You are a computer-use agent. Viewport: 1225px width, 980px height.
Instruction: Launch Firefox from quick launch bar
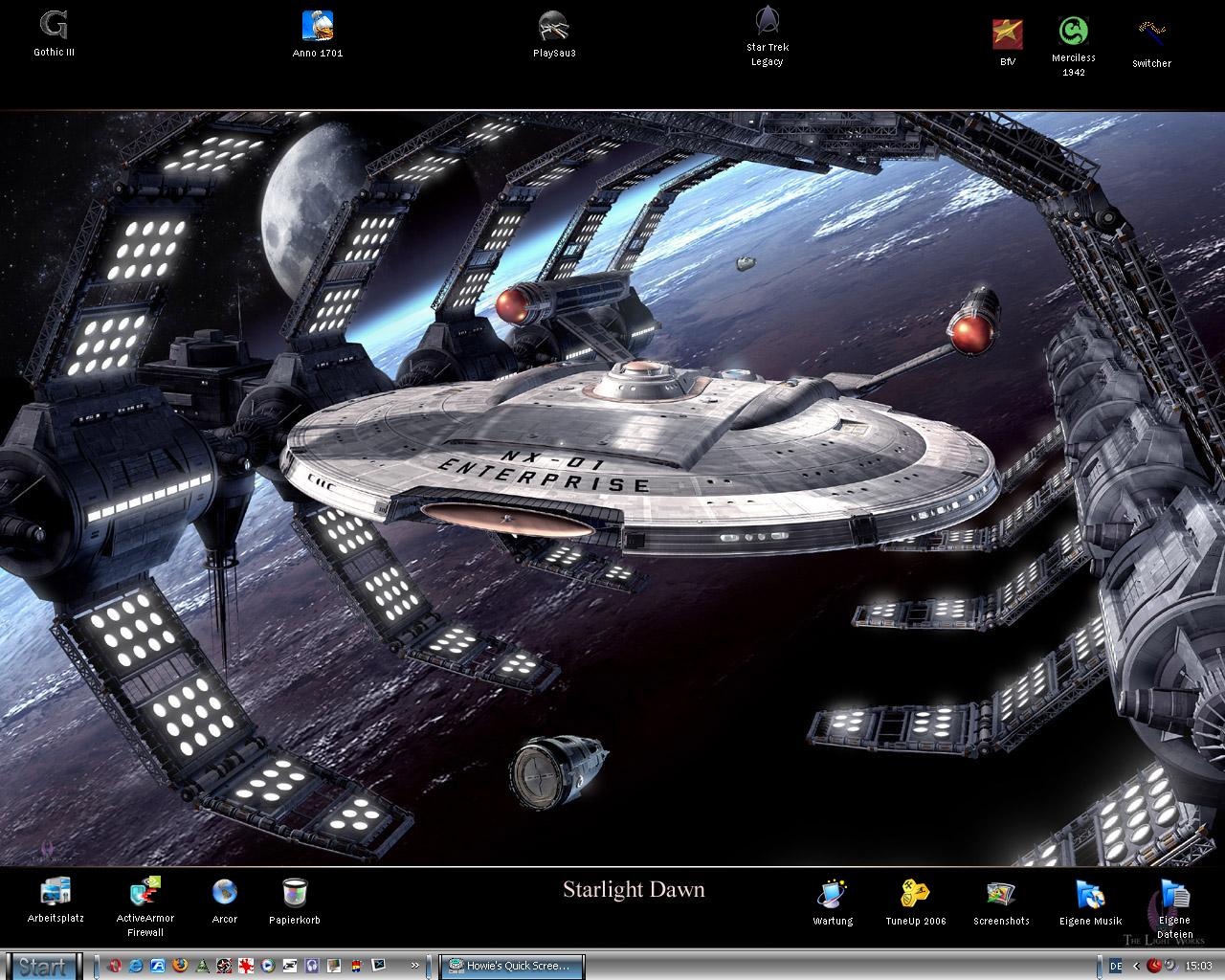tap(180, 966)
